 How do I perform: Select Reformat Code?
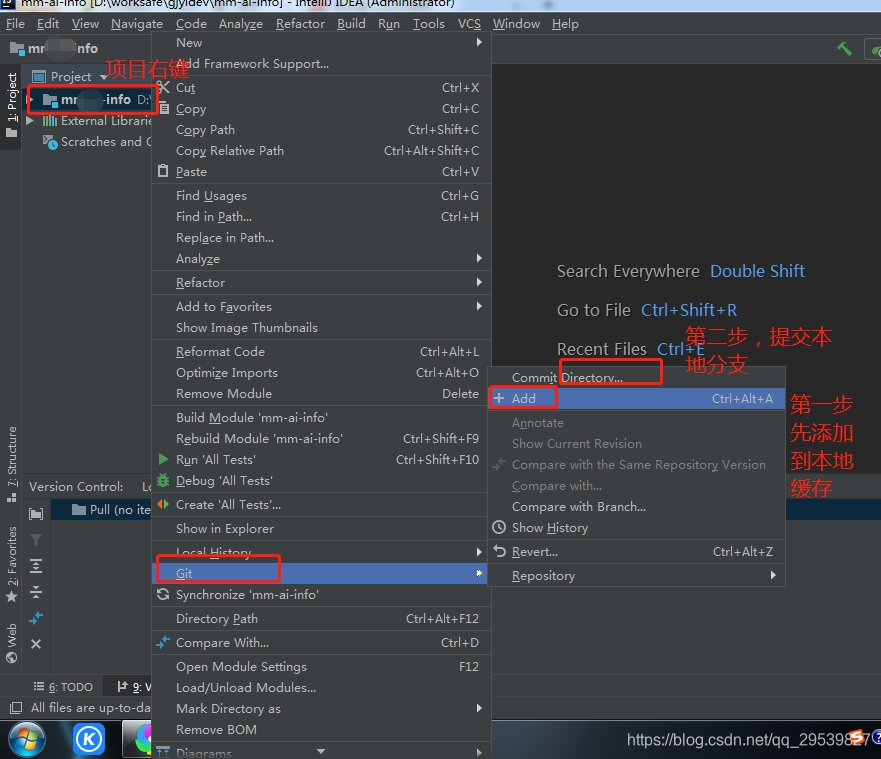pyautogui.click(x=319, y=351)
